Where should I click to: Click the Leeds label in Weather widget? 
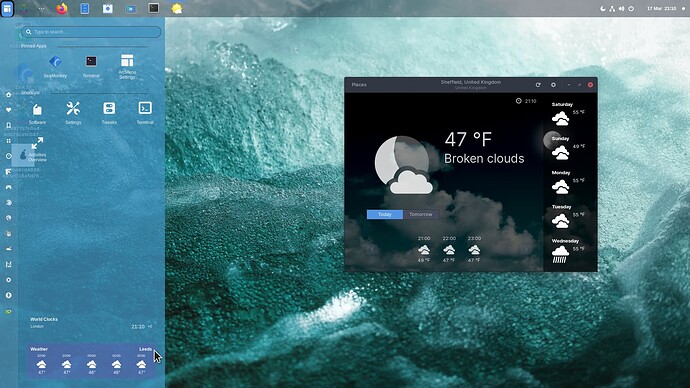click(x=145, y=349)
